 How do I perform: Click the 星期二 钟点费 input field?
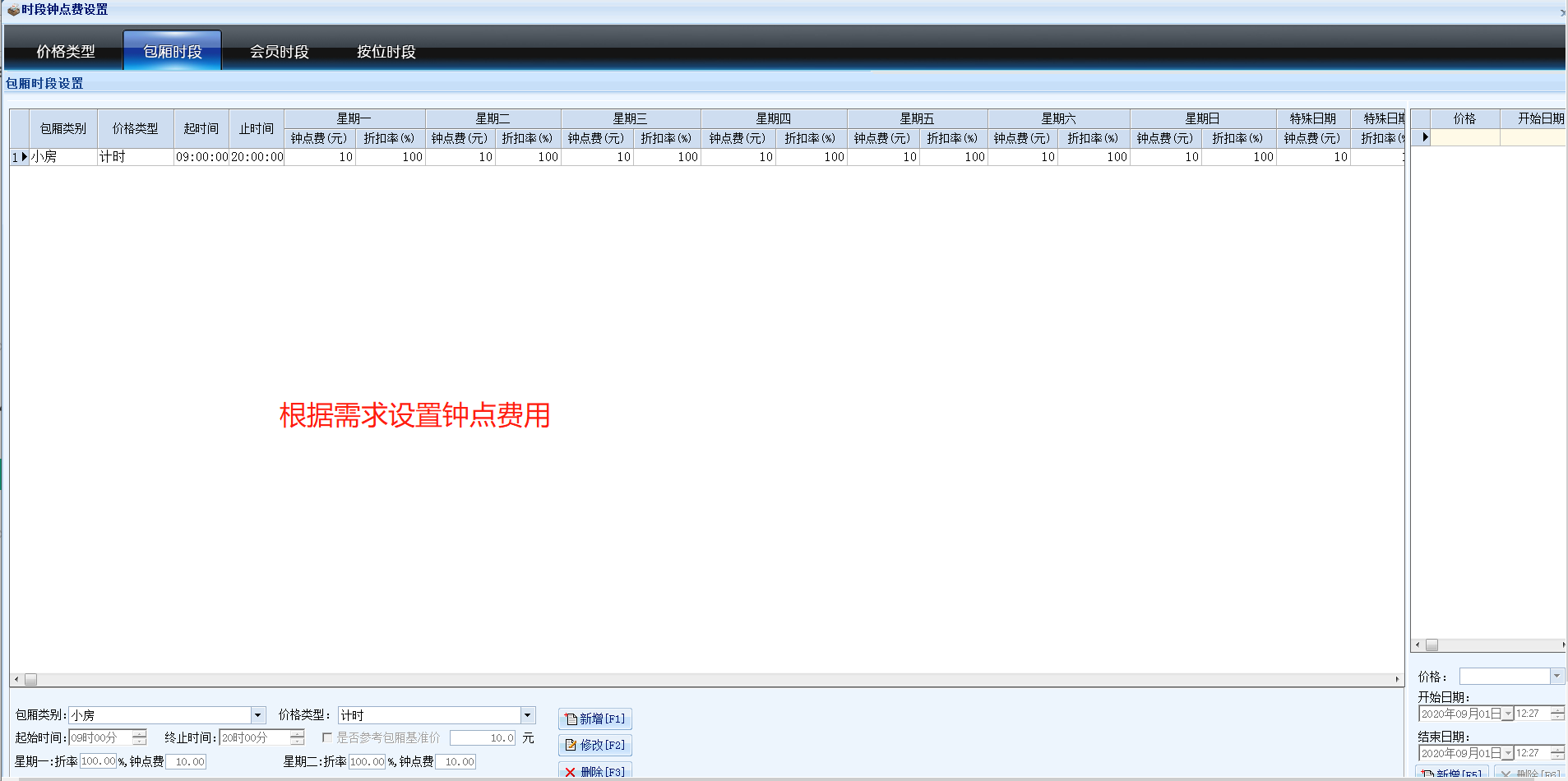tap(456, 761)
